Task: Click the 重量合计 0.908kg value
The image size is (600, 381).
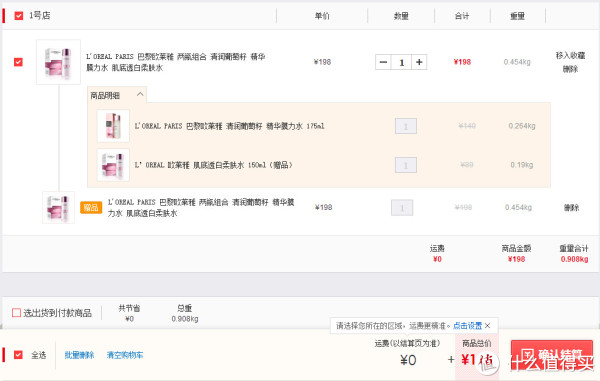Action: tap(574, 259)
